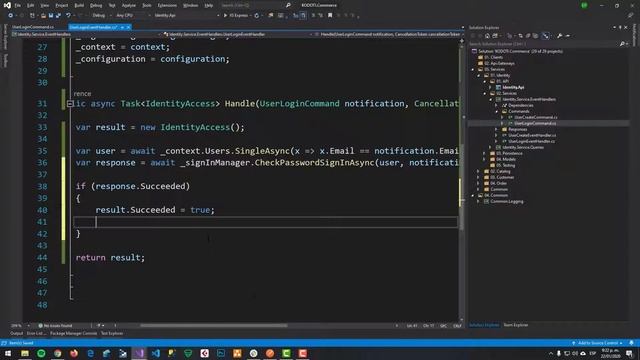
Task: Click the search magnifier in title bar
Action: (288, 5)
